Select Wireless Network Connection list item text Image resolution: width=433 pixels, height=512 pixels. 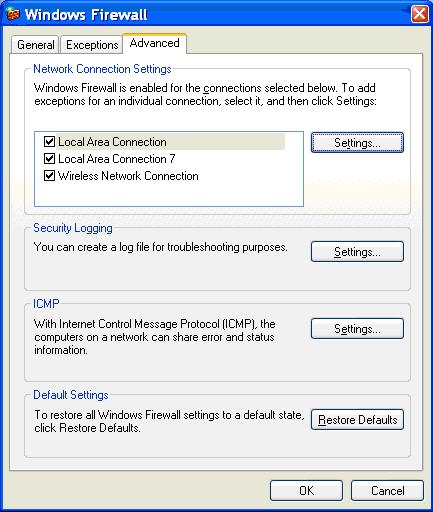pos(128,176)
